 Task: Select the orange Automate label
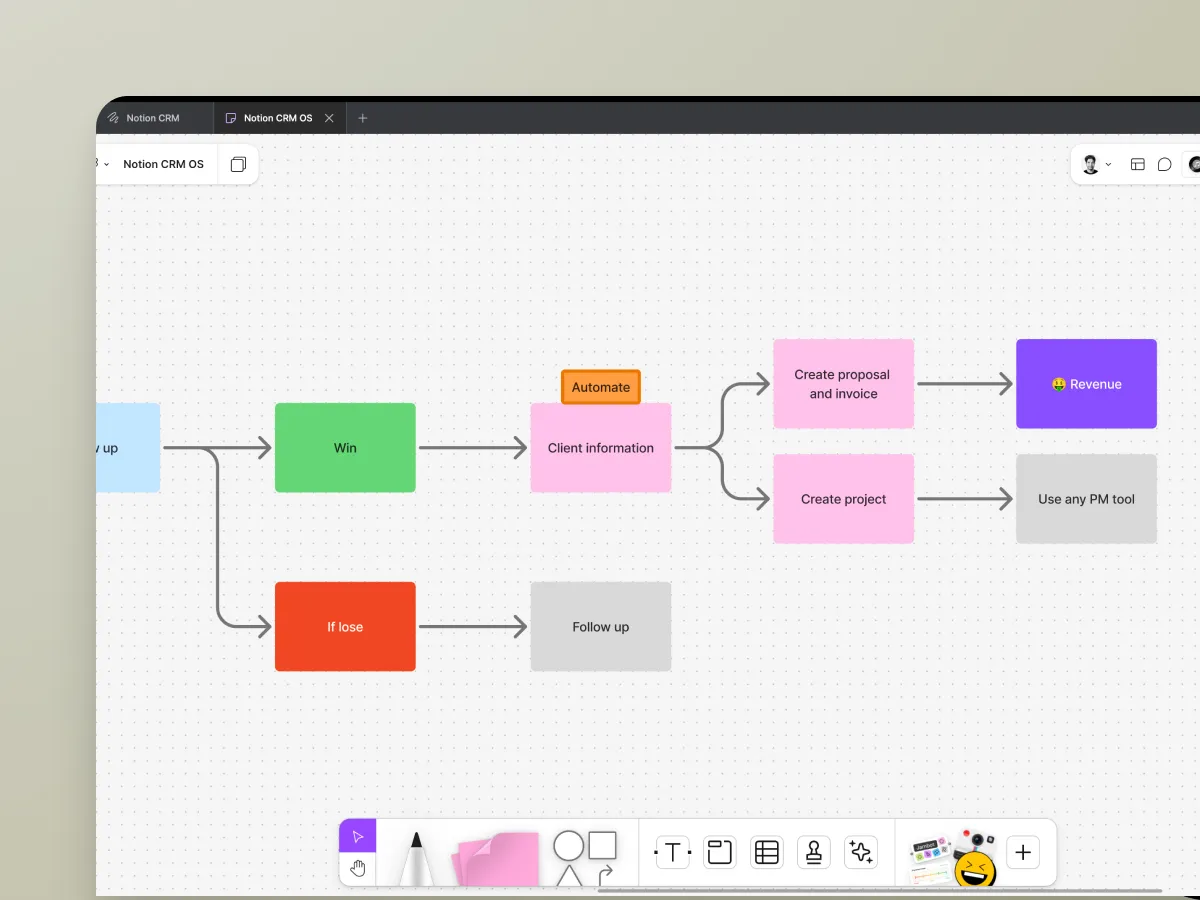(x=601, y=387)
